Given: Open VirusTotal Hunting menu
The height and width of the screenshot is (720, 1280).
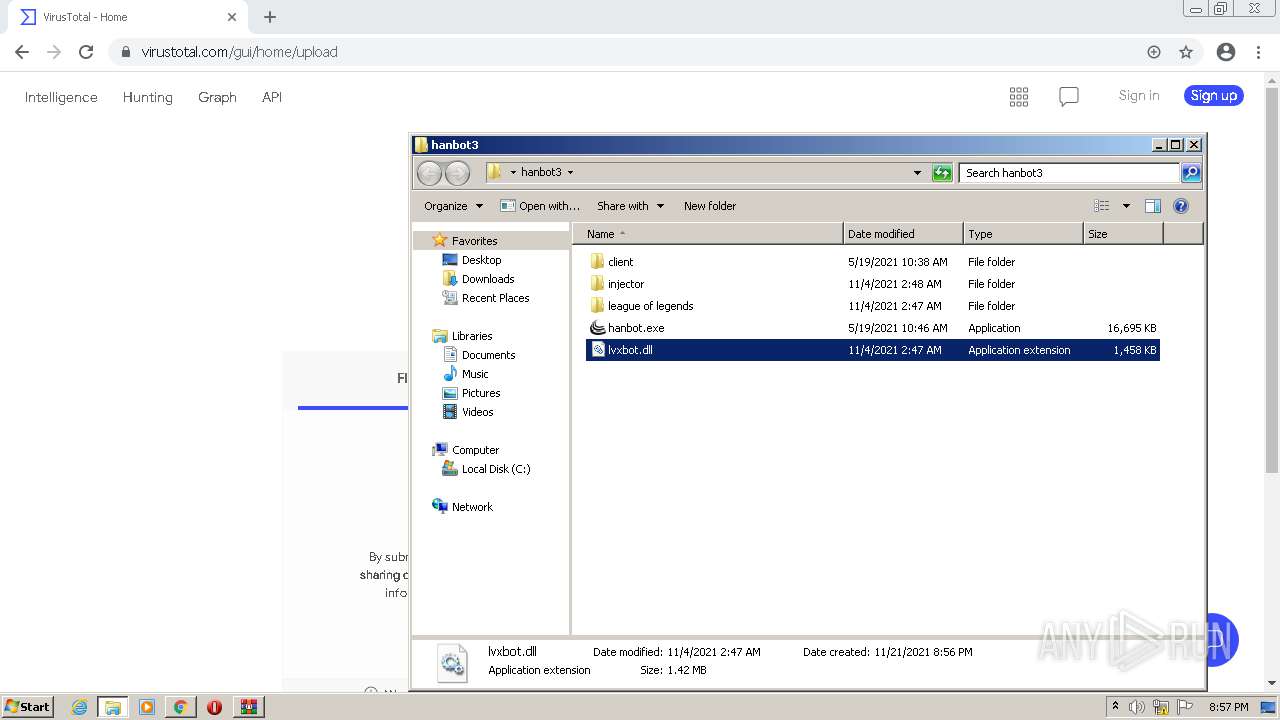Looking at the screenshot, I should pos(147,97).
